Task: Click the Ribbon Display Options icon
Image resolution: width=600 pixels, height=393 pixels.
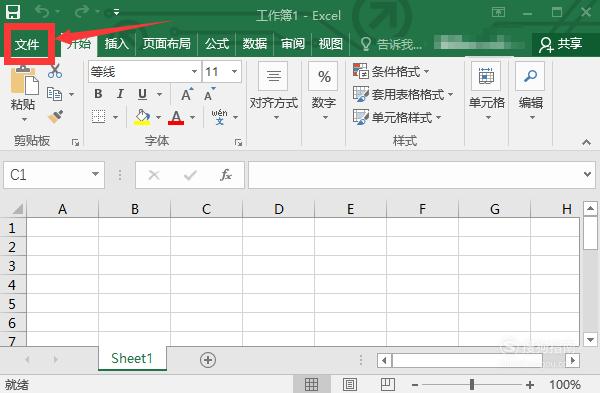Action: pyautogui.click(x=498, y=12)
